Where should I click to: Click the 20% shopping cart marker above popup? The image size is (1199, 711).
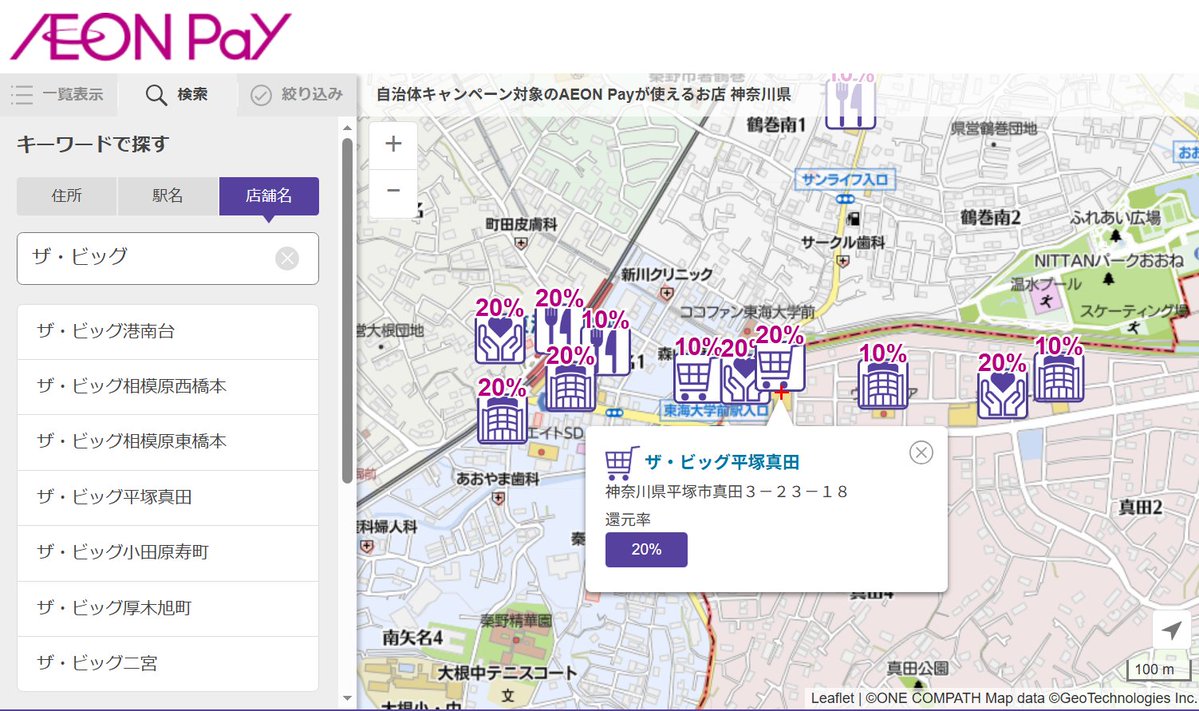coord(780,359)
